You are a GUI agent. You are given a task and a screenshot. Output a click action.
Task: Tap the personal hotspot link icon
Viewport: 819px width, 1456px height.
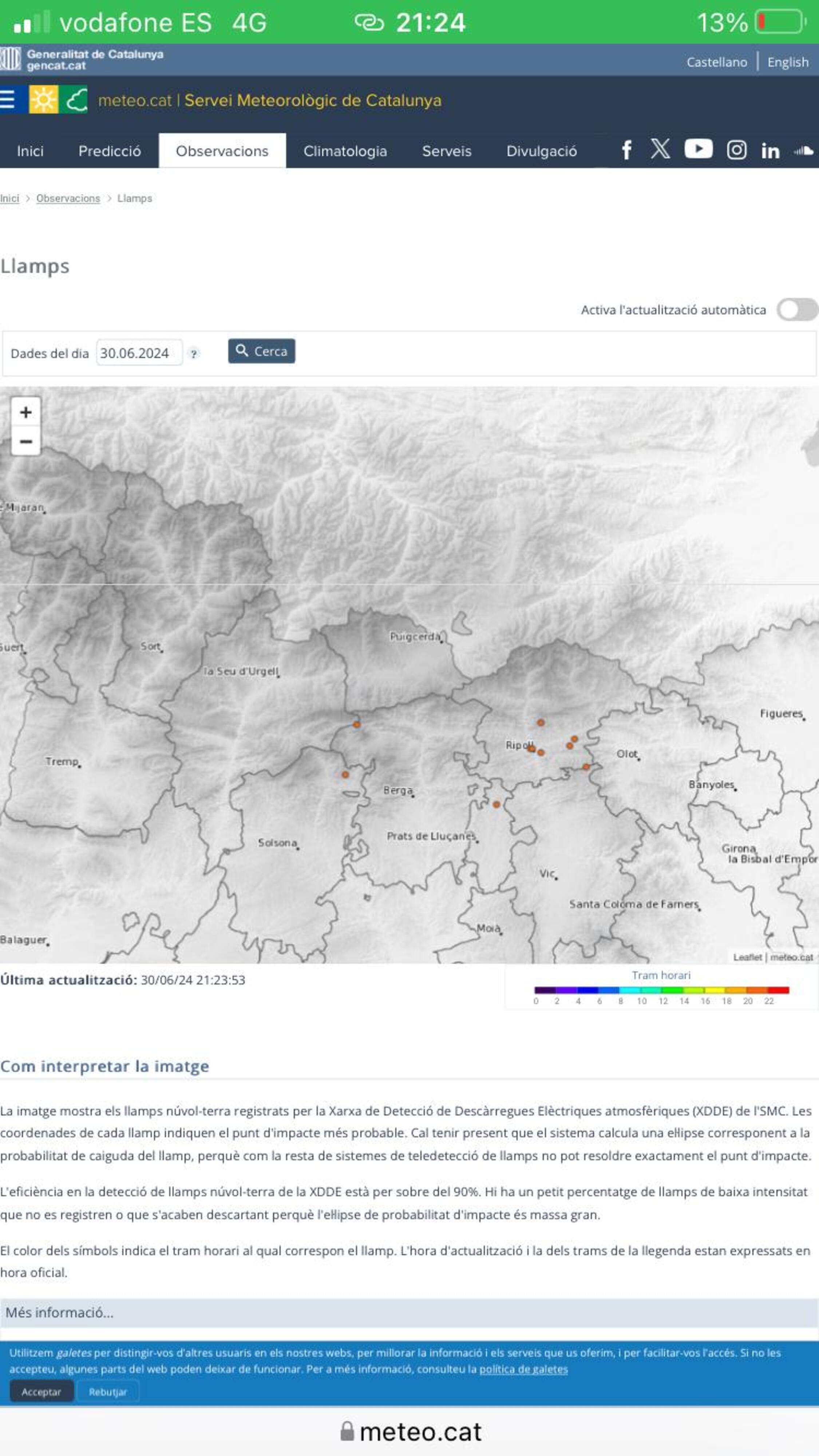(x=369, y=23)
